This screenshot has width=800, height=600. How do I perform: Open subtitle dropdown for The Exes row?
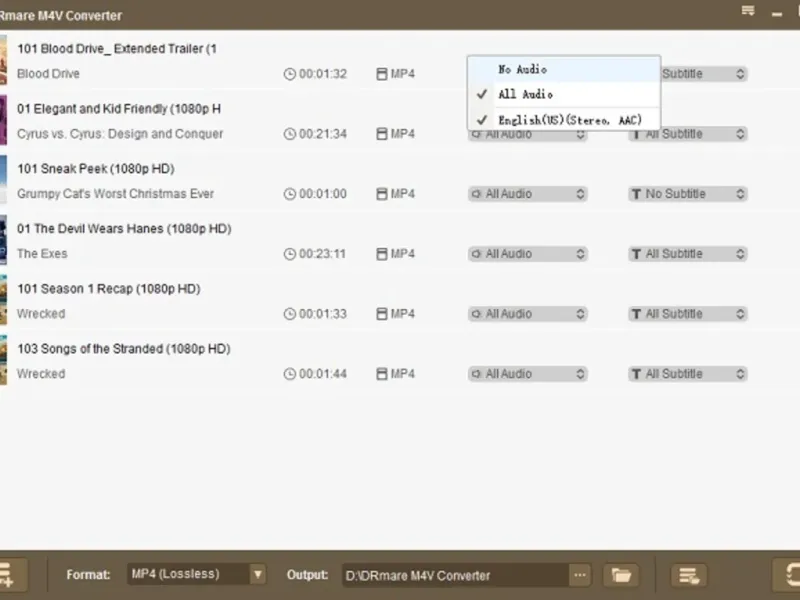click(x=688, y=254)
